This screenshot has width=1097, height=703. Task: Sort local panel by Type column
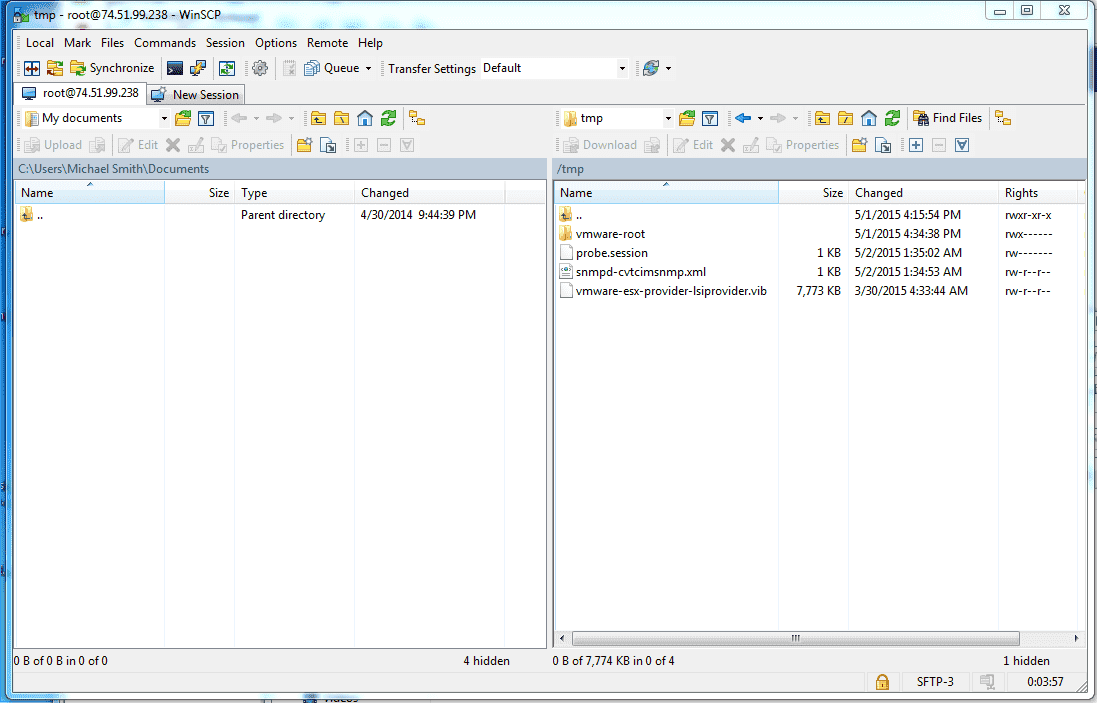(295, 193)
